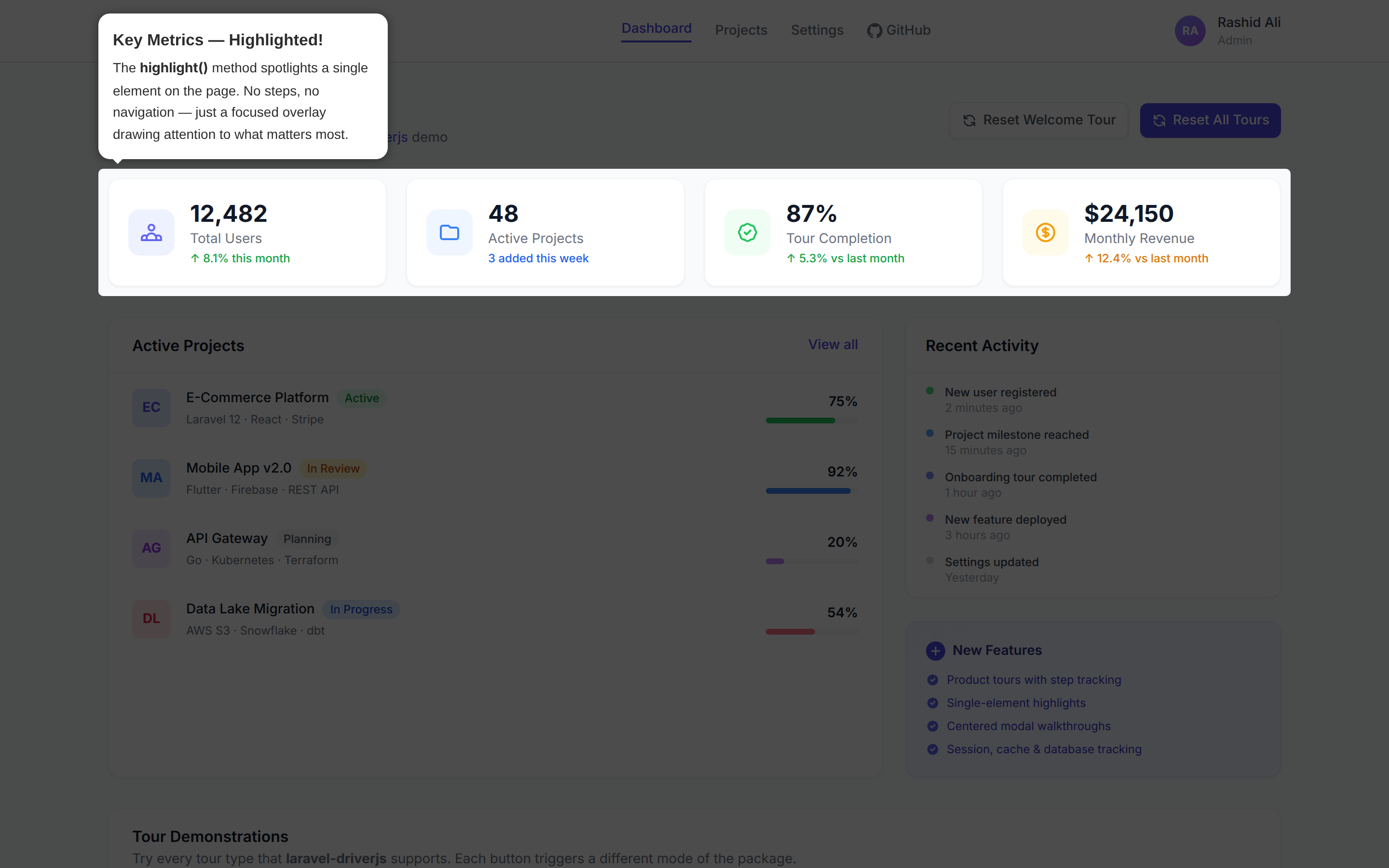This screenshot has height=868, width=1389.
Task: Click the green dot beside New user registered
Action: [x=930, y=391]
